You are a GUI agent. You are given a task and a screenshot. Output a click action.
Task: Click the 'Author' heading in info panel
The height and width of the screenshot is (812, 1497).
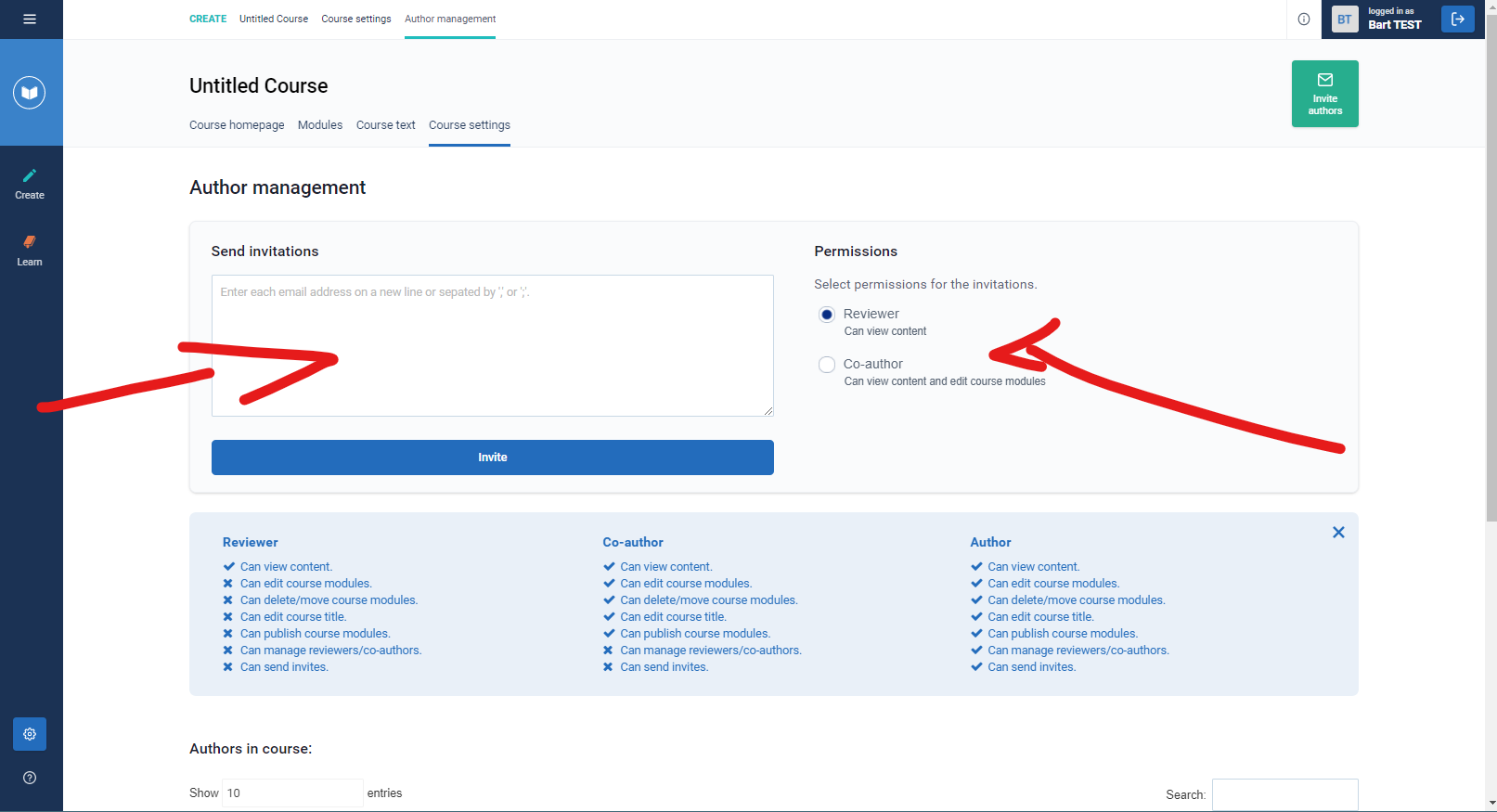point(990,542)
